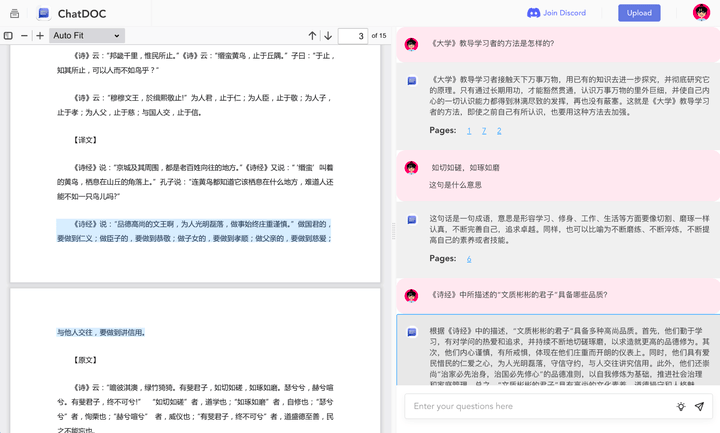
Task: Jump to cited page 1 in first answer
Action: point(468,131)
